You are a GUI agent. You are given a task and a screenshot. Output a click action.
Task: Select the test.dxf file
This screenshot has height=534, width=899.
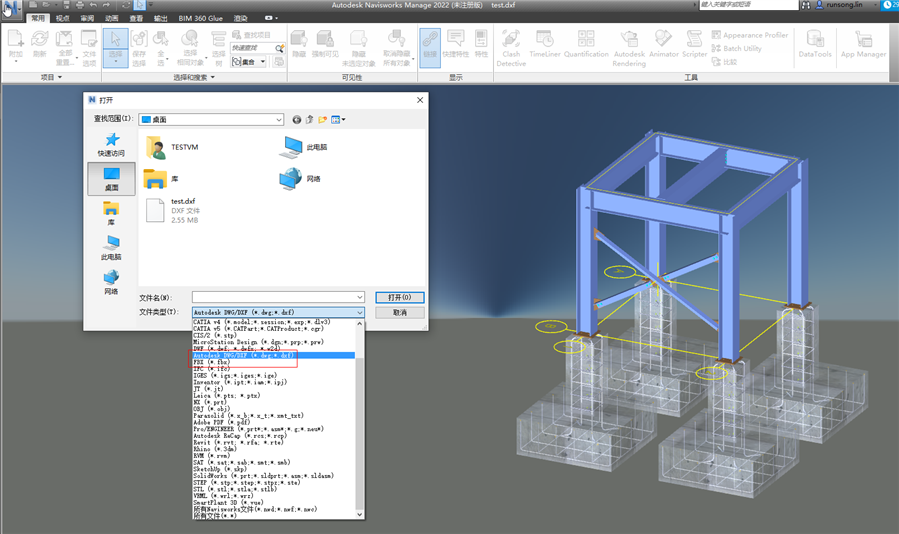(183, 201)
